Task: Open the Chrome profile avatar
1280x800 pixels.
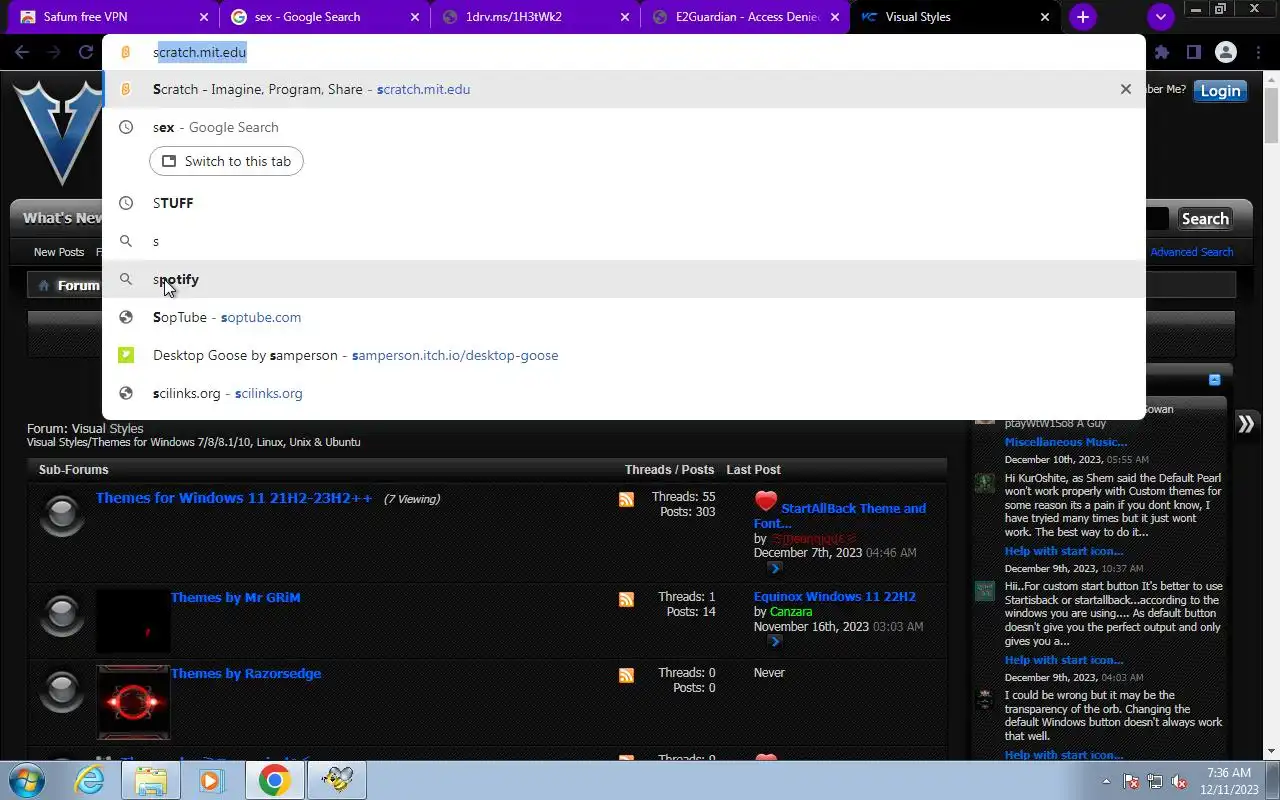Action: tap(1225, 52)
